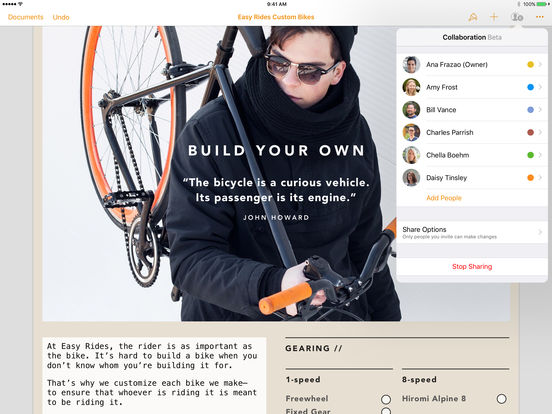Tap Bill Vance's profile avatar

[x=411, y=109]
